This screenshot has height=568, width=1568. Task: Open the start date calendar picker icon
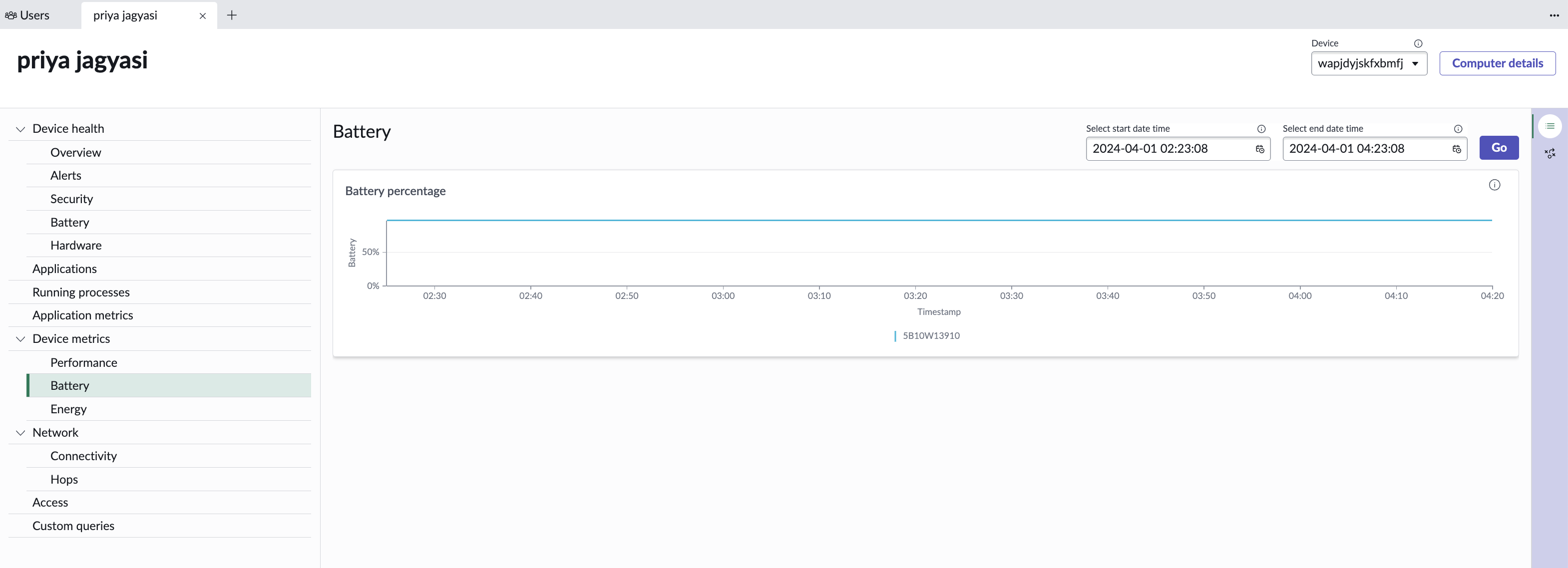click(x=1259, y=149)
